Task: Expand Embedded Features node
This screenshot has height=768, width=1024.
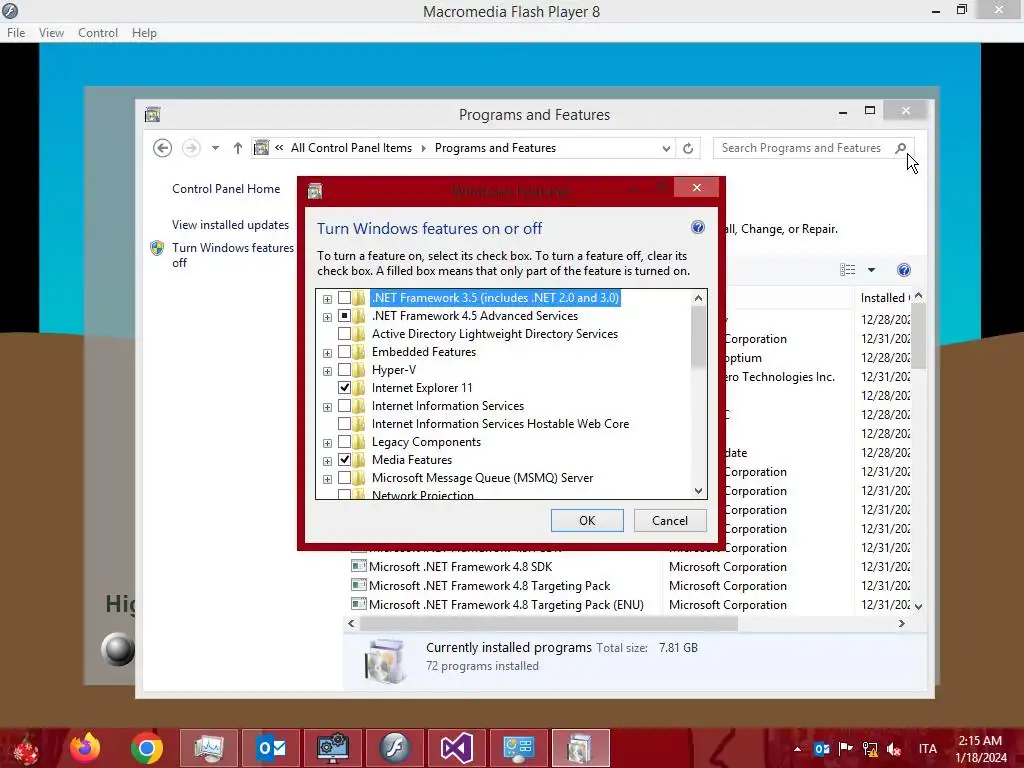Action: pos(327,353)
